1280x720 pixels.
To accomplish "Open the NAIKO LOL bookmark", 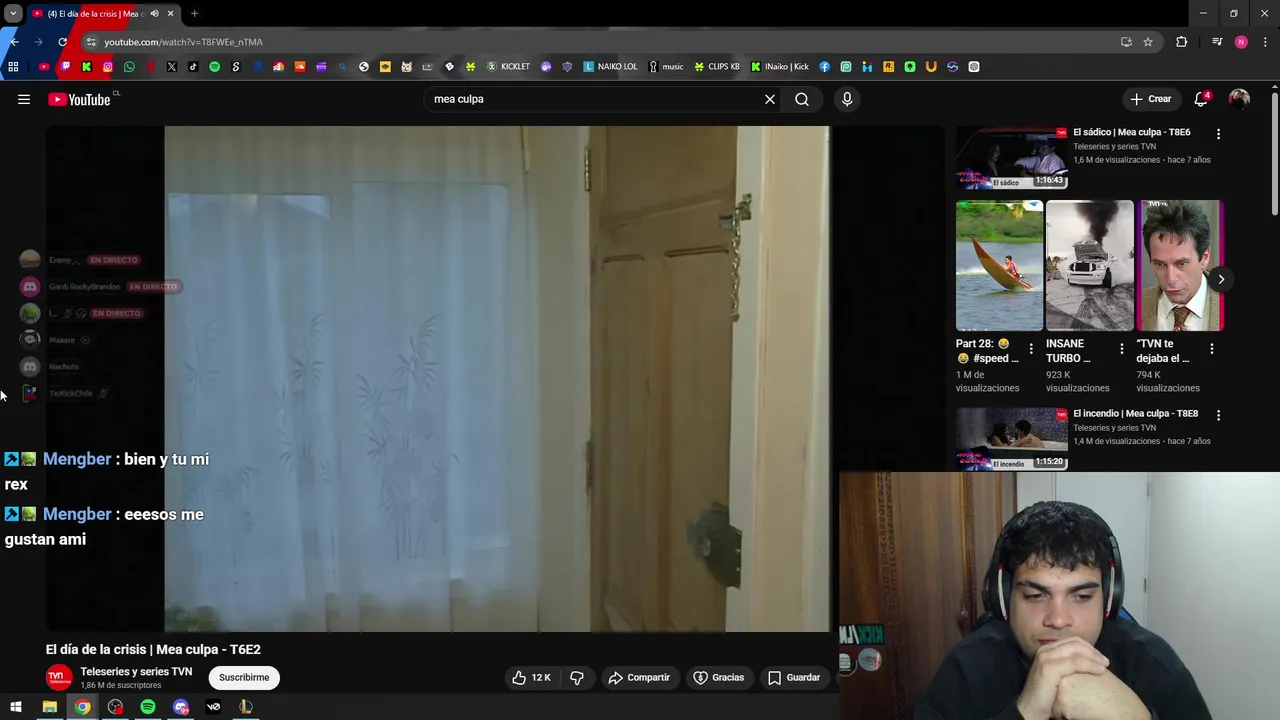I will 610,67.
